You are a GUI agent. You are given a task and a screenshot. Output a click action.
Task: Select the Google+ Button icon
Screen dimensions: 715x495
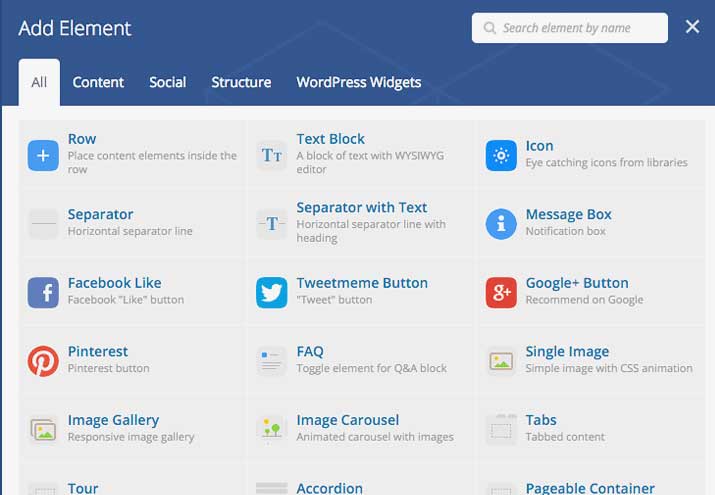(501, 293)
